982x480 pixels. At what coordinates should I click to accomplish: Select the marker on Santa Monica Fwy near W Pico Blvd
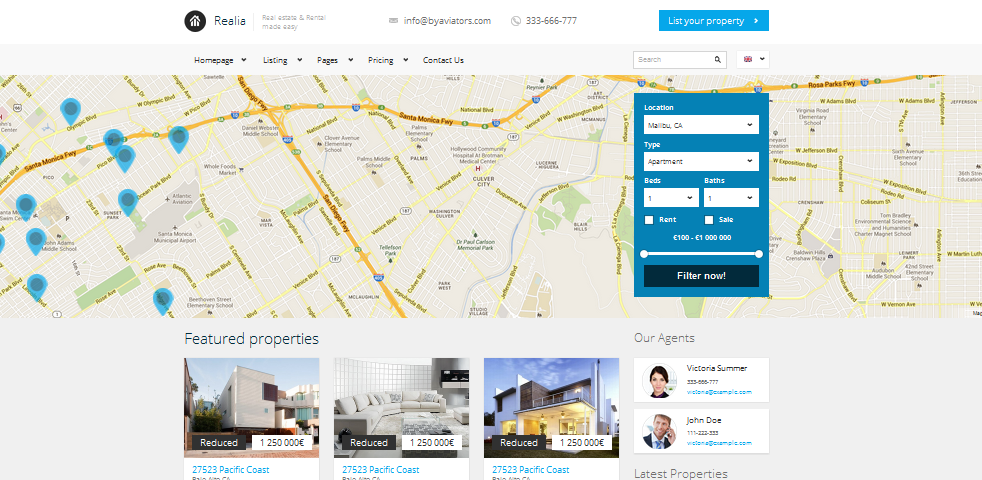tap(178, 139)
